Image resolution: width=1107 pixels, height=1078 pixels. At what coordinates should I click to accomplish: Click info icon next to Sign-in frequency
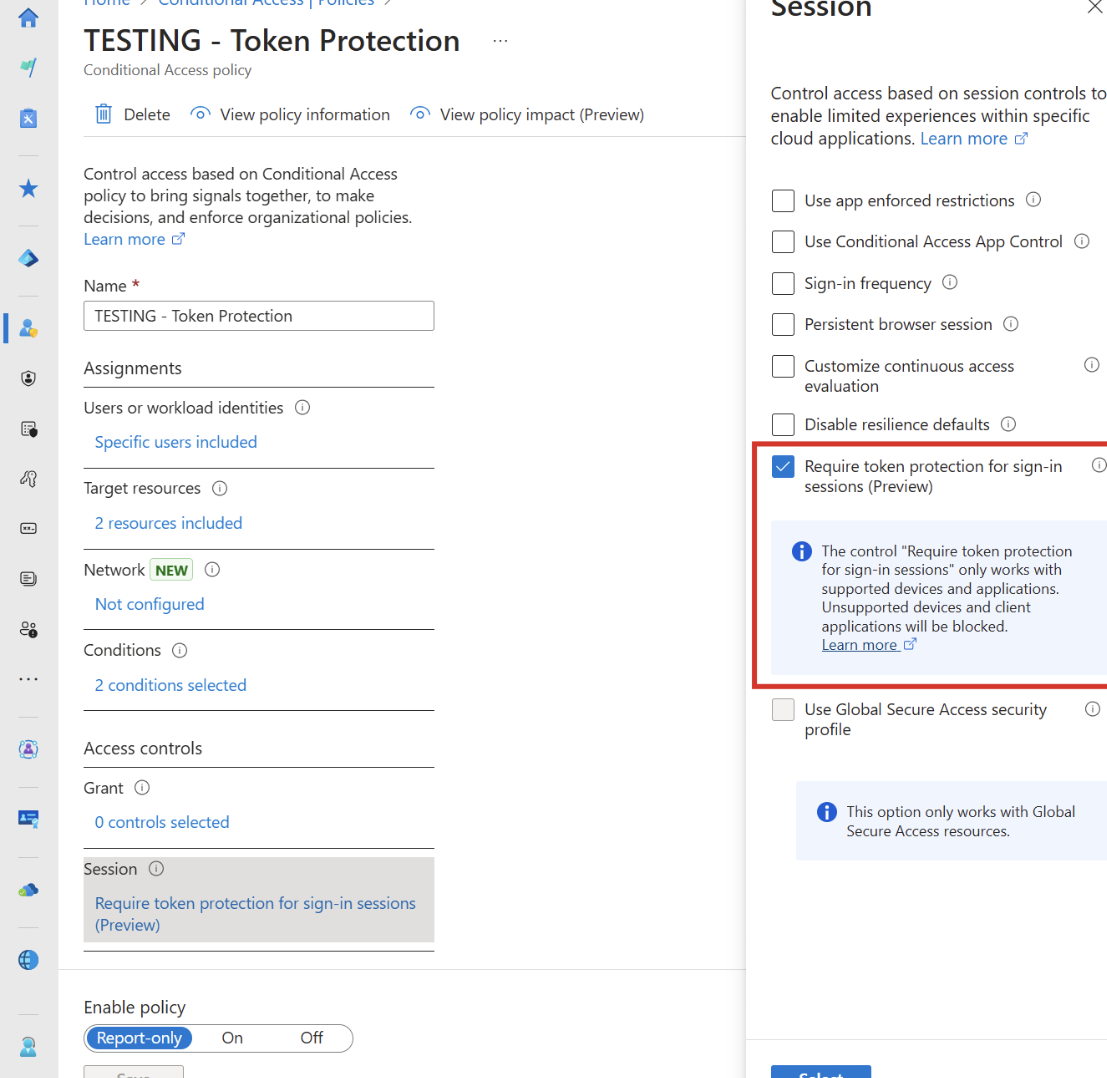[x=950, y=282]
